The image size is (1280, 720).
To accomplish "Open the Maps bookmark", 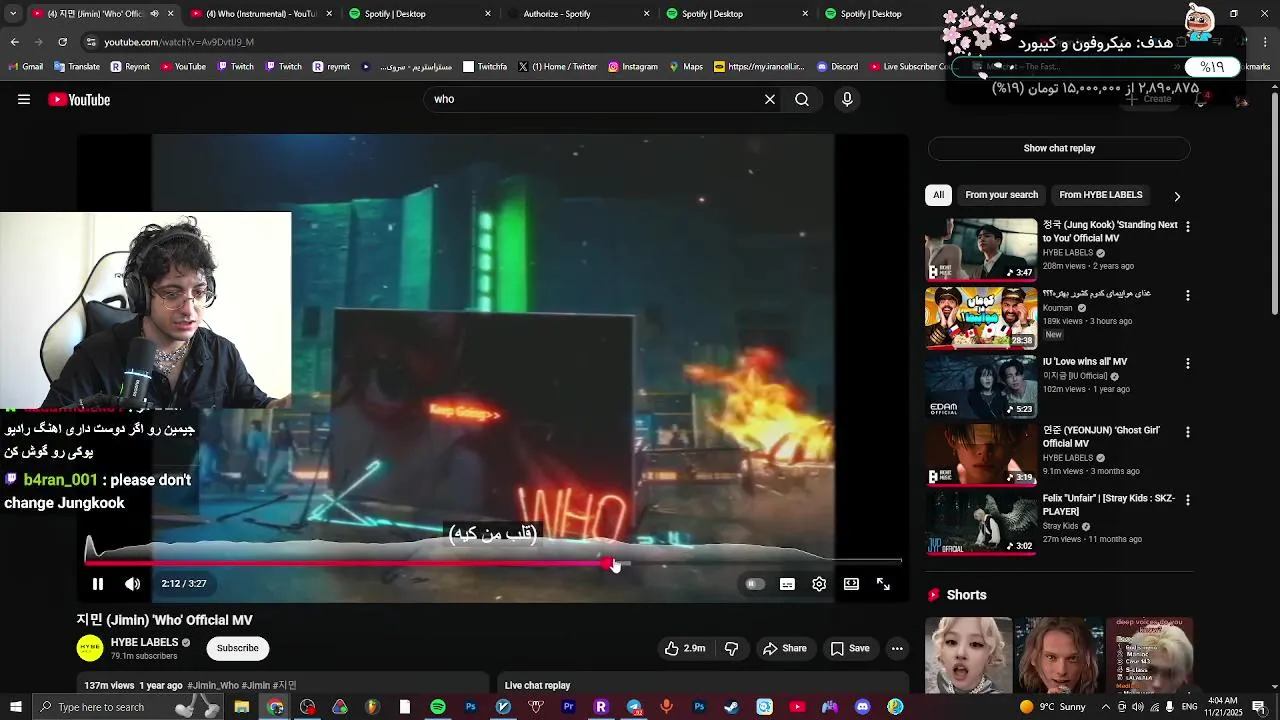I will click(685, 67).
